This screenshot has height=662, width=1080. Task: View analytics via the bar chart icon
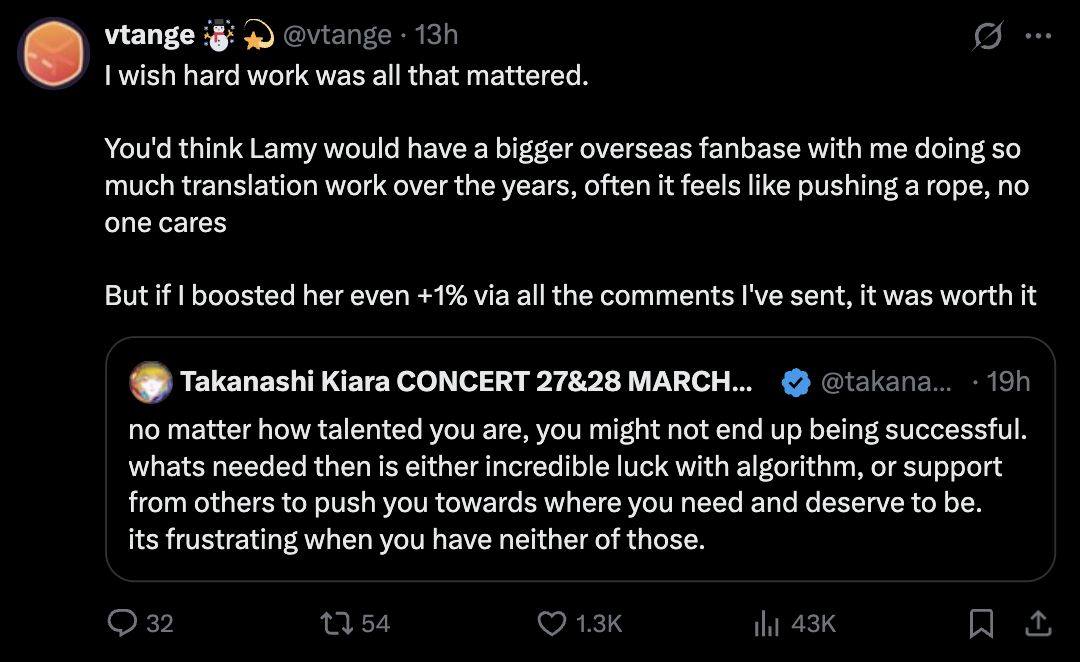[767, 623]
